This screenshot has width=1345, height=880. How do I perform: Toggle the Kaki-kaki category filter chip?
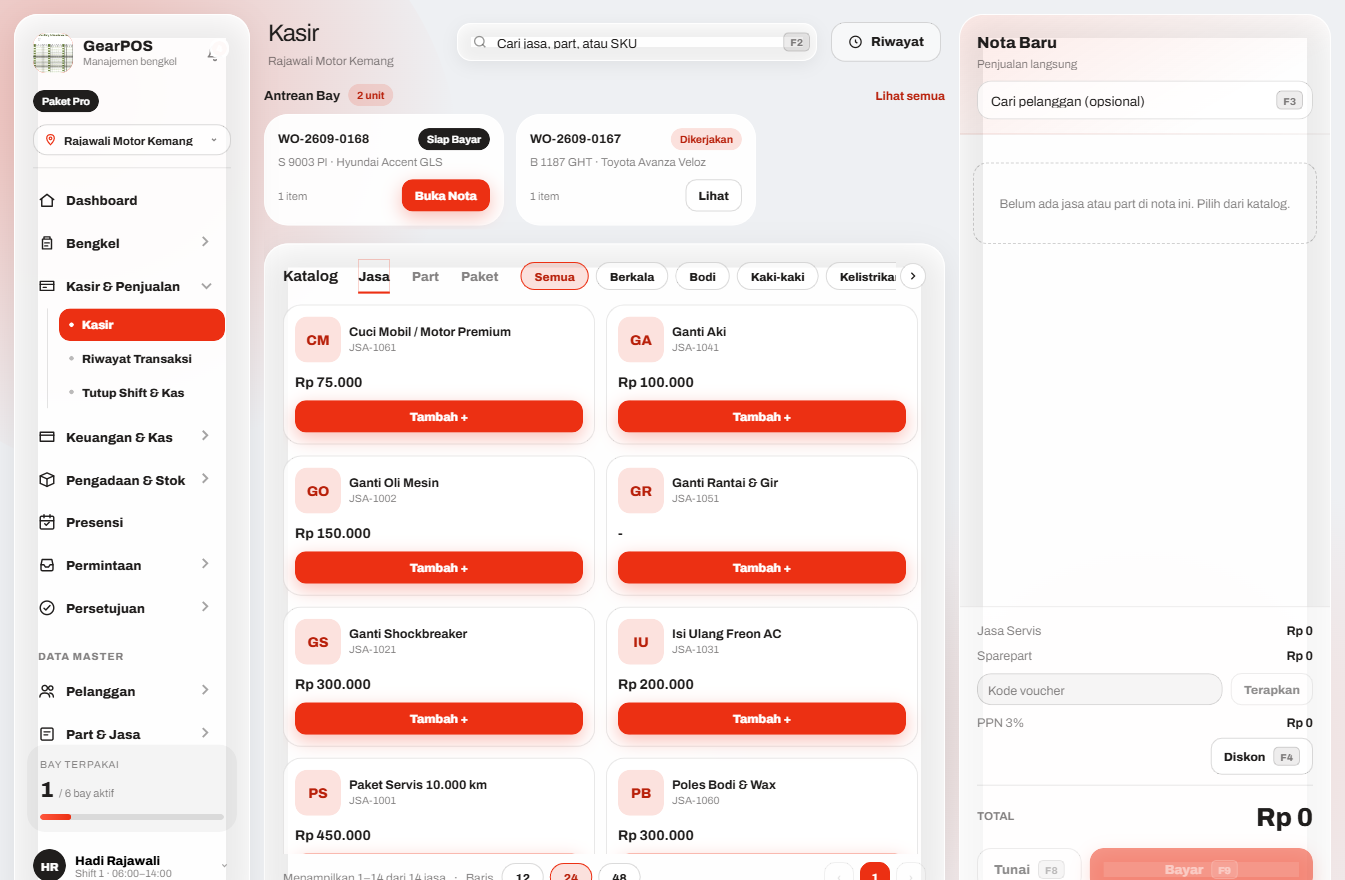click(778, 276)
